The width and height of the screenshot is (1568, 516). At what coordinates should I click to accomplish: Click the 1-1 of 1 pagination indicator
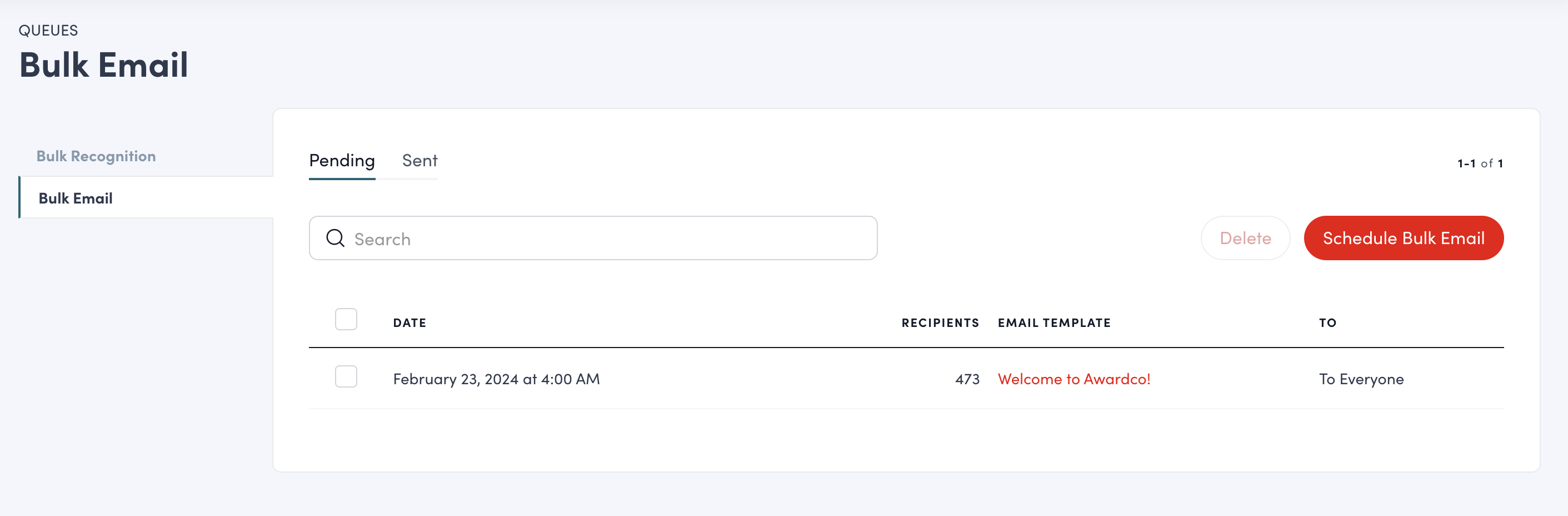[1480, 163]
